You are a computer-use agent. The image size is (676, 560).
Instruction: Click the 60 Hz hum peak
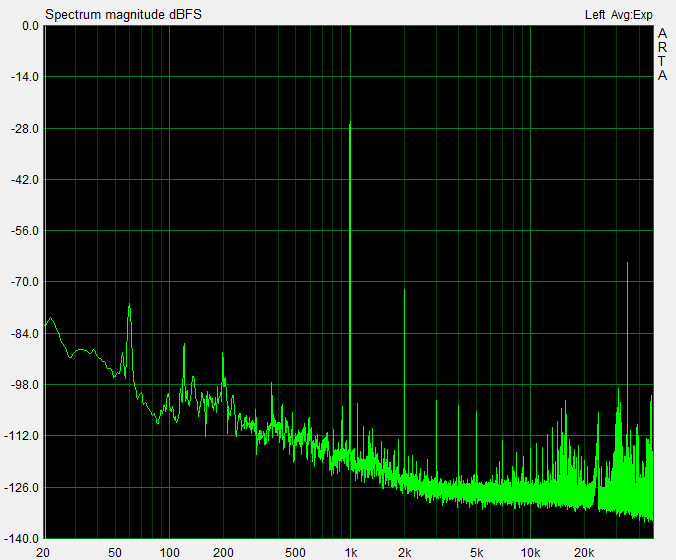(x=129, y=305)
